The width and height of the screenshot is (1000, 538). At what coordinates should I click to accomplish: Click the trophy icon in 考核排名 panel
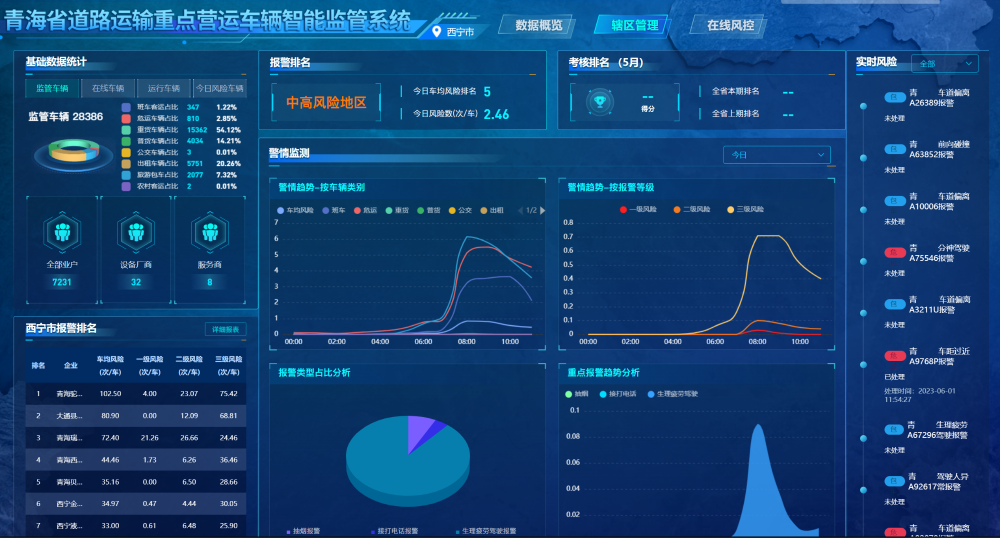pos(600,99)
